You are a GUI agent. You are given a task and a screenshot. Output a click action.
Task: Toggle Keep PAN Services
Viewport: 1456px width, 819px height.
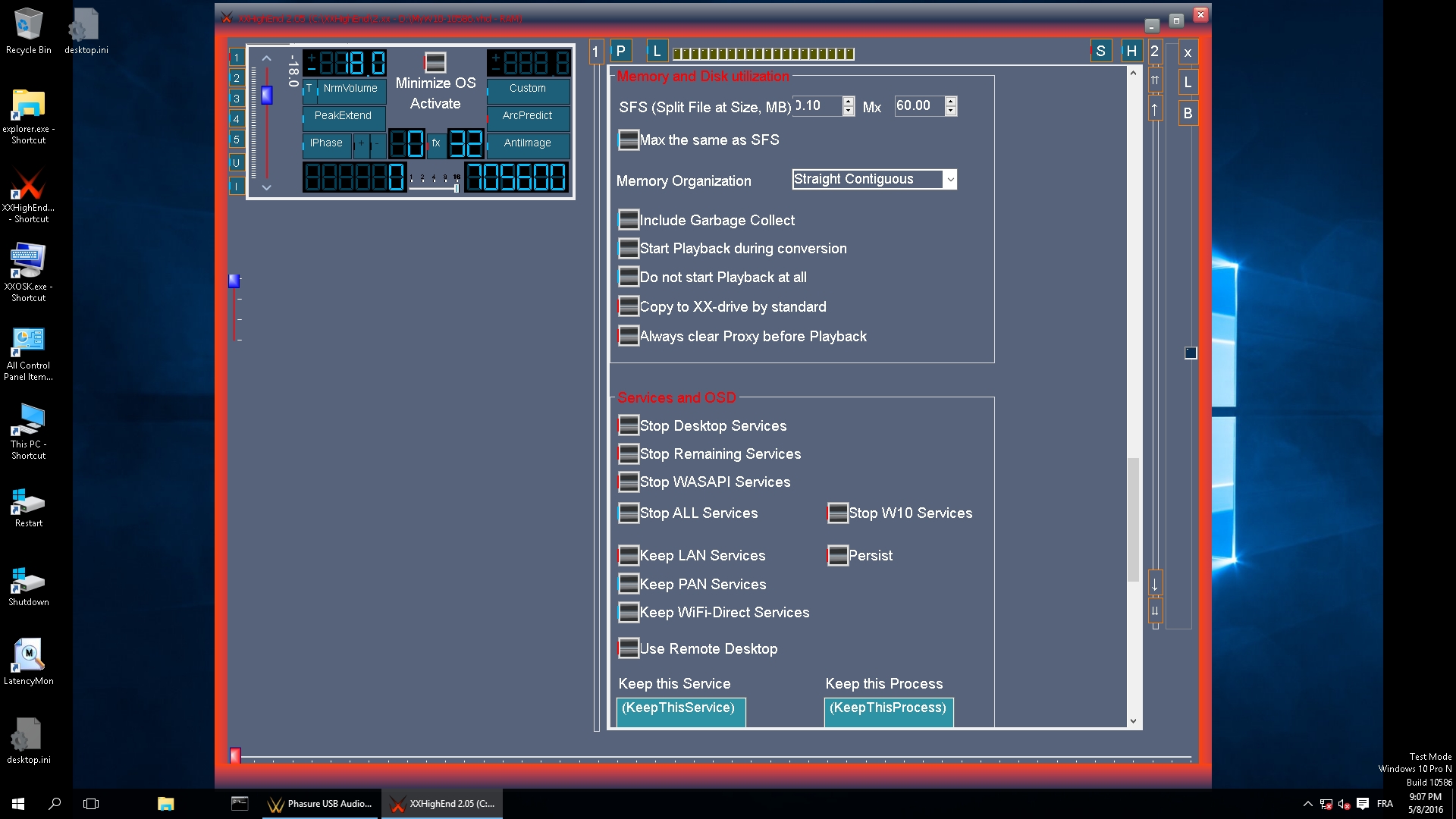(629, 584)
